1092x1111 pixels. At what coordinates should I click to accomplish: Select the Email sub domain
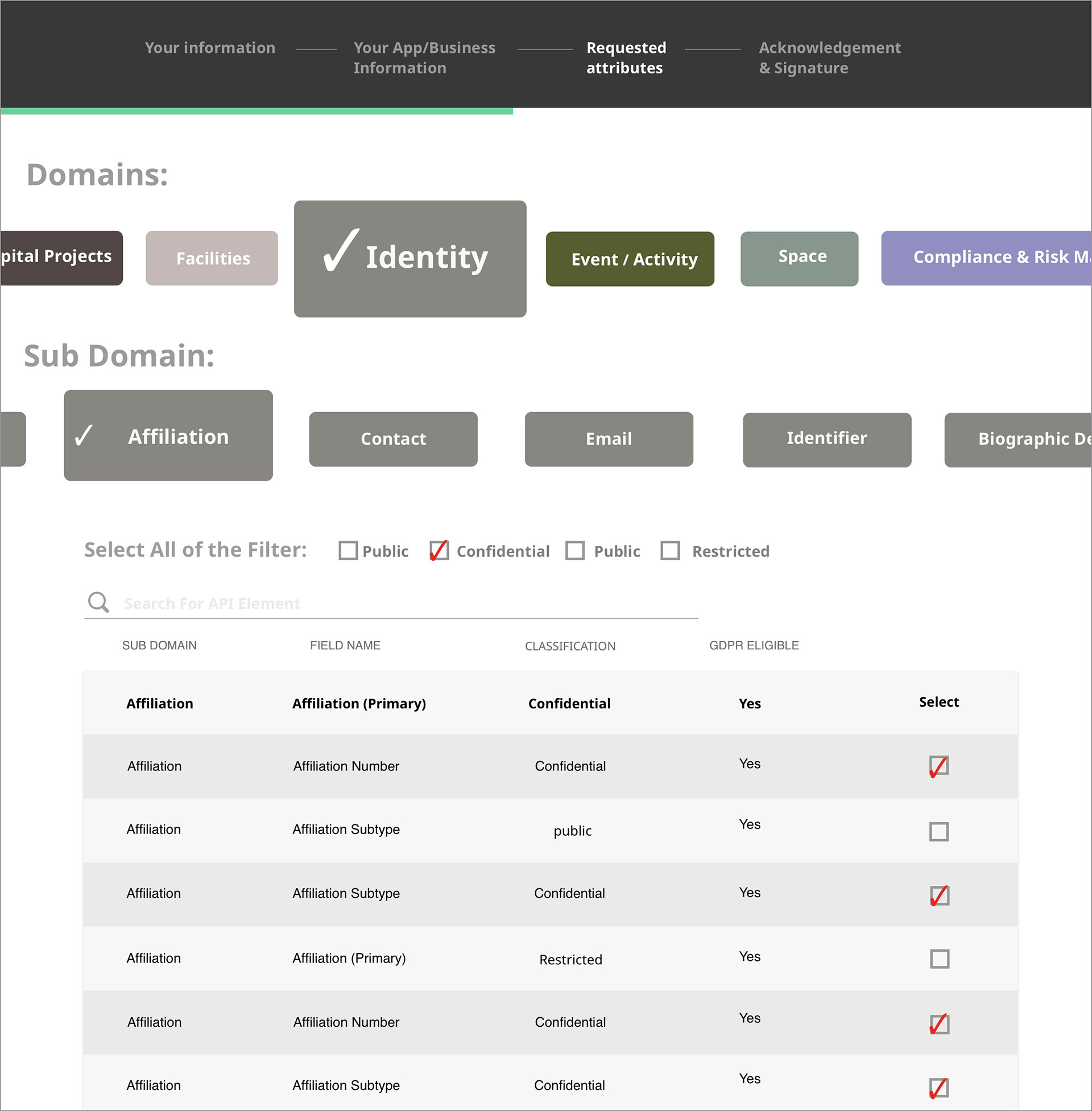[609, 438]
